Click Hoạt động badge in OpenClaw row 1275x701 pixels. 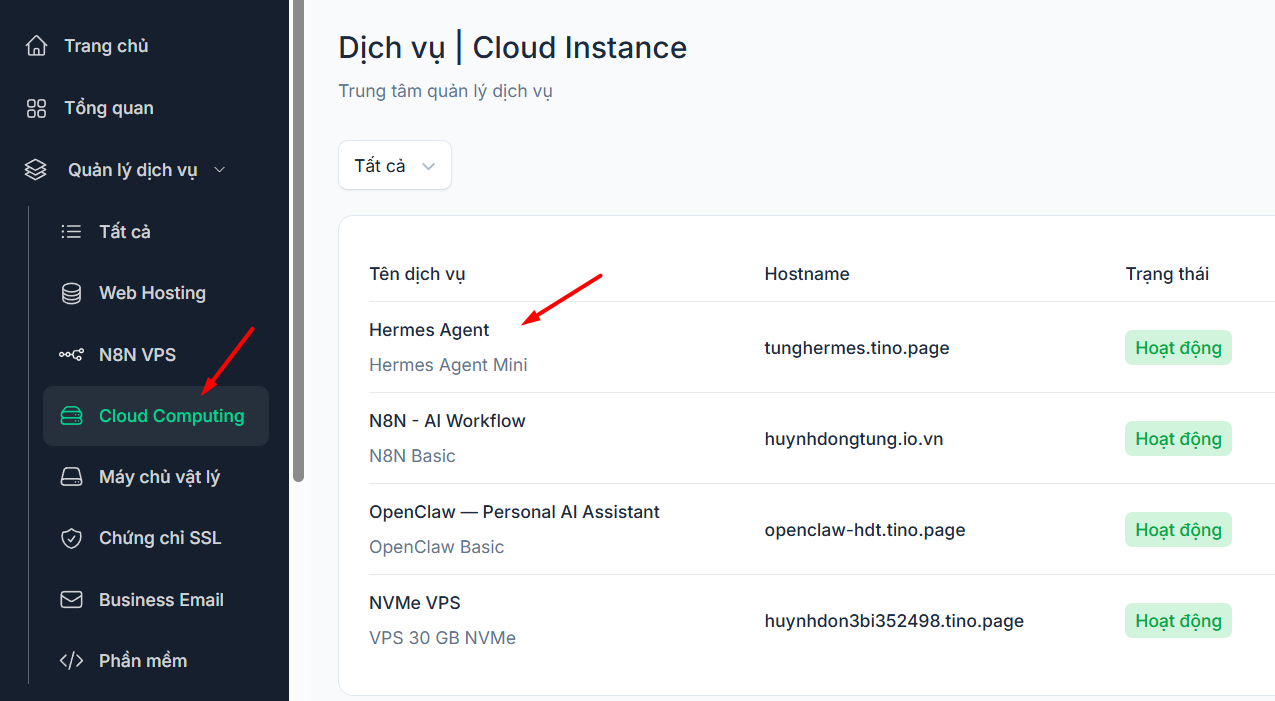click(1178, 530)
